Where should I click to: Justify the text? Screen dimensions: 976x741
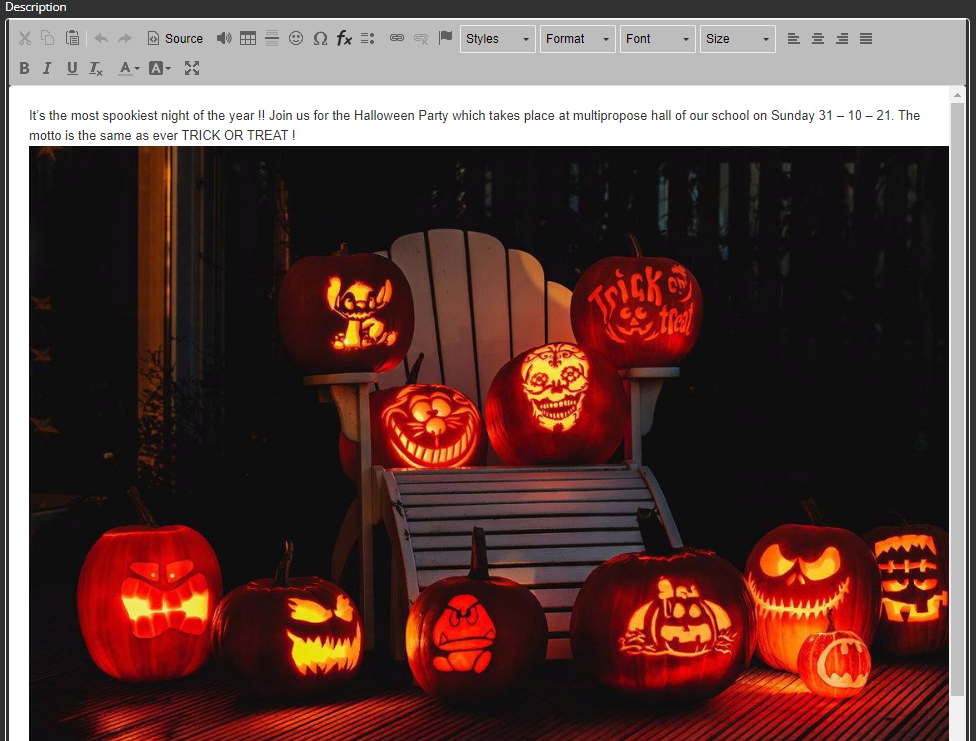click(x=866, y=39)
